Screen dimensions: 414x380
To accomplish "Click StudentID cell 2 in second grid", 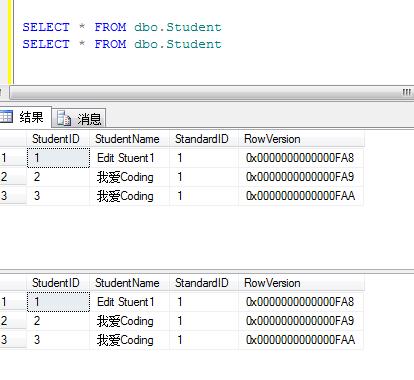I will coord(58,321).
